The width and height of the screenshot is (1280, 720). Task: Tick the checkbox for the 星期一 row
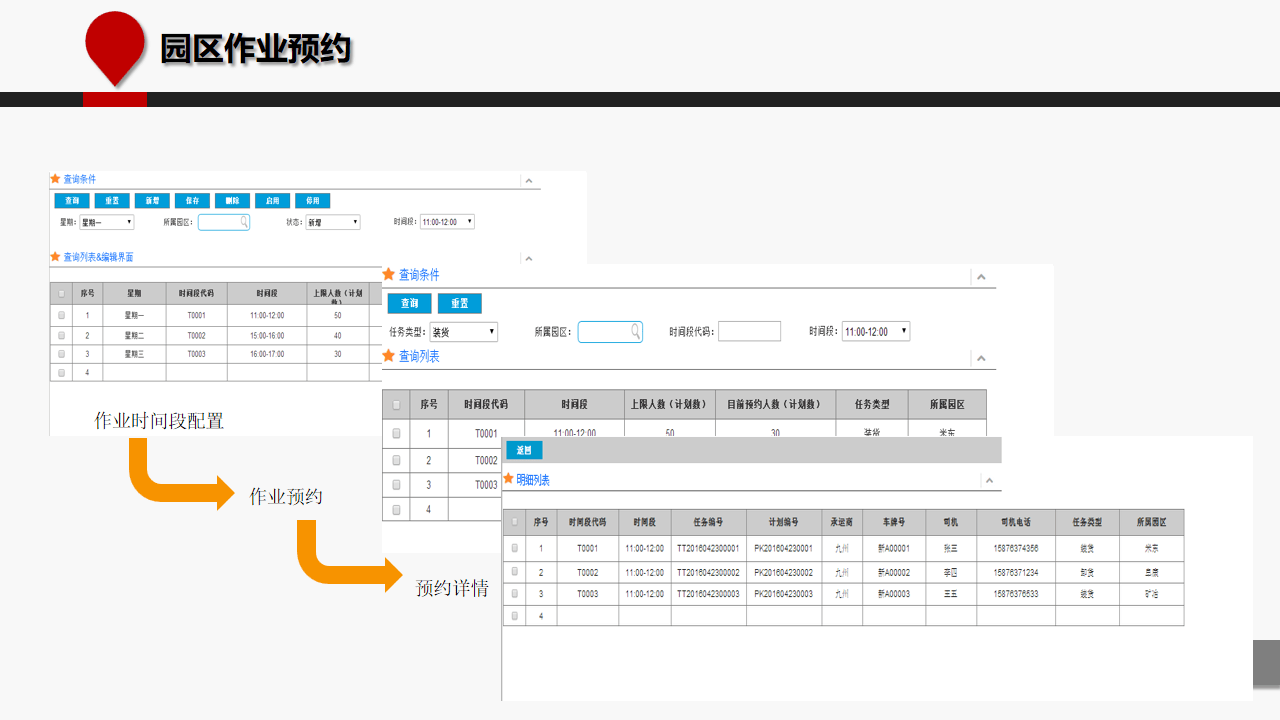(x=61, y=315)
